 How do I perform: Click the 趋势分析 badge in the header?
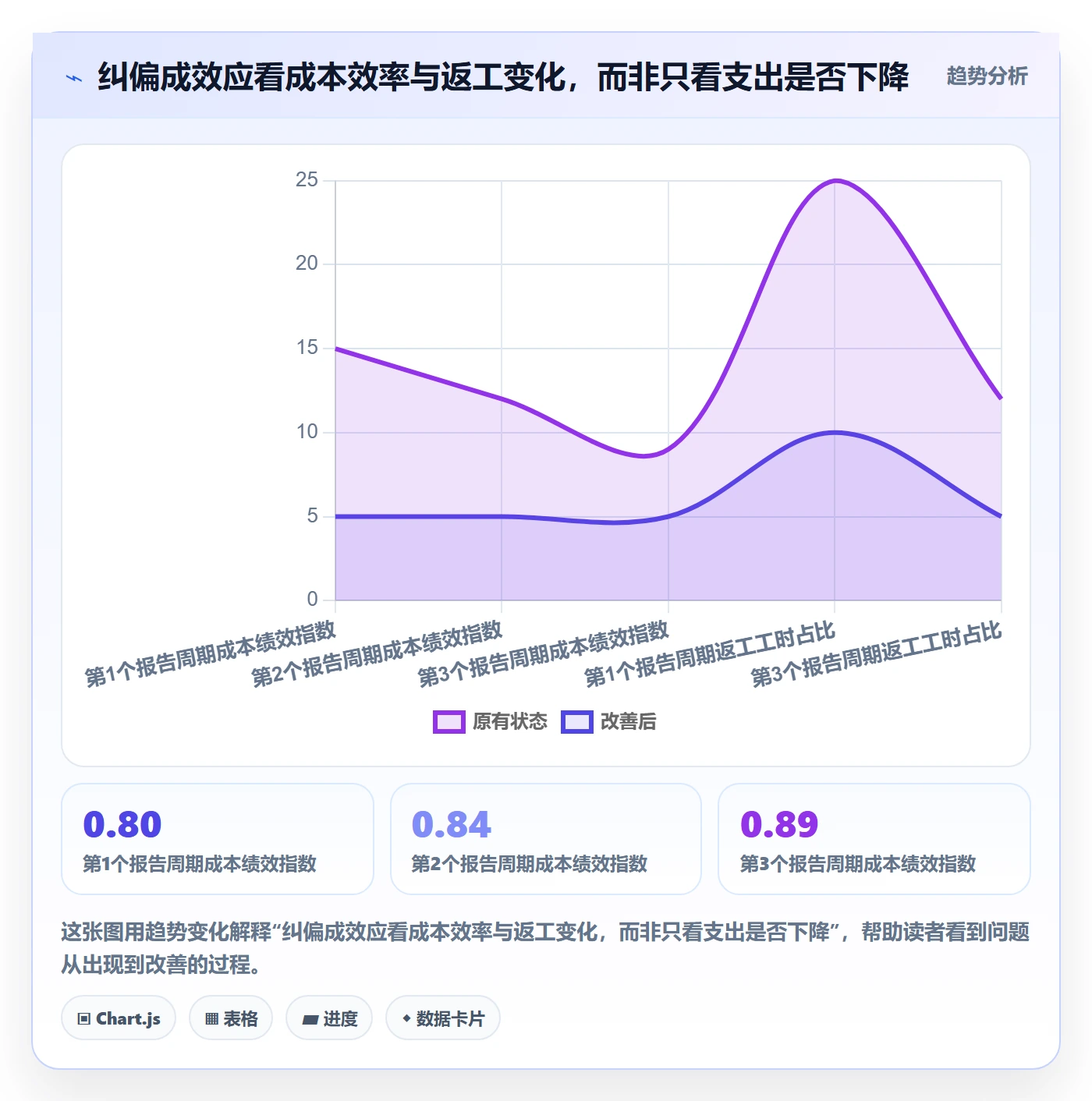(987, 76)
